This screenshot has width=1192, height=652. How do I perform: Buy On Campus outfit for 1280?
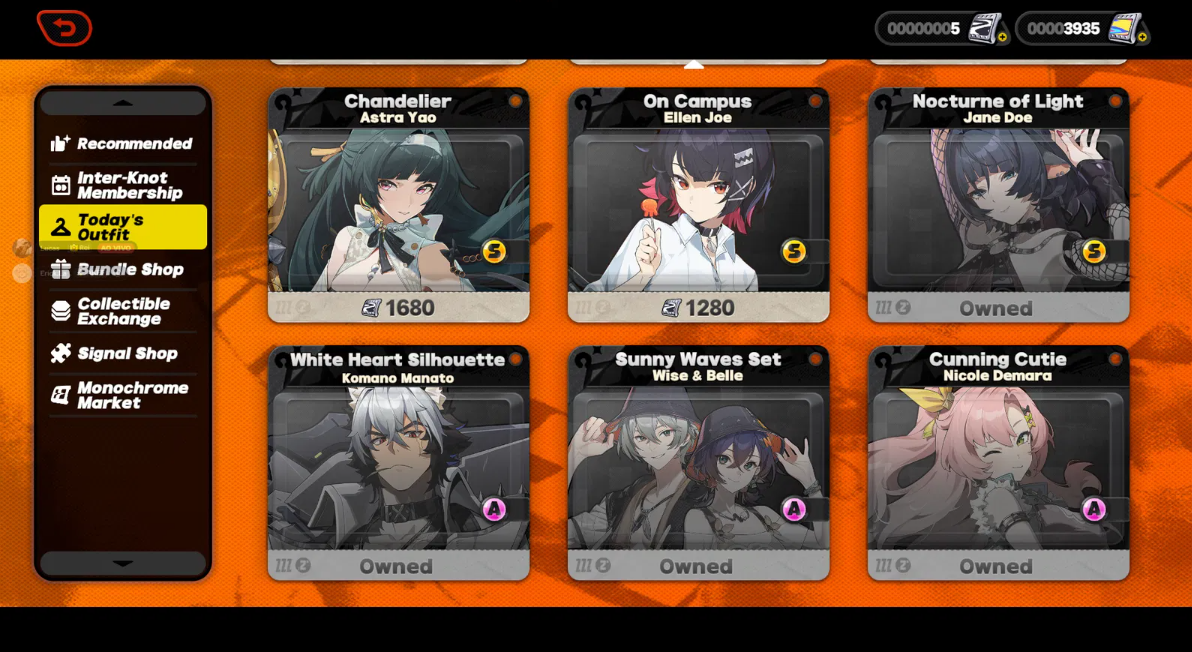pos(698,307)
